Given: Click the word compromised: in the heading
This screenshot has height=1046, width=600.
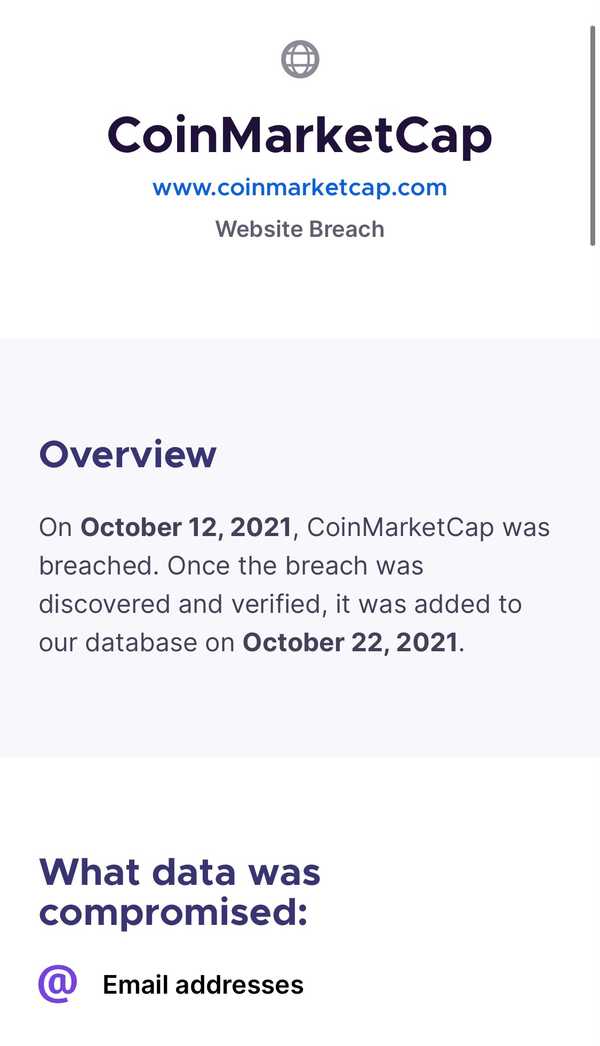Looking at the screenshot, I should [x=173, y=913].
